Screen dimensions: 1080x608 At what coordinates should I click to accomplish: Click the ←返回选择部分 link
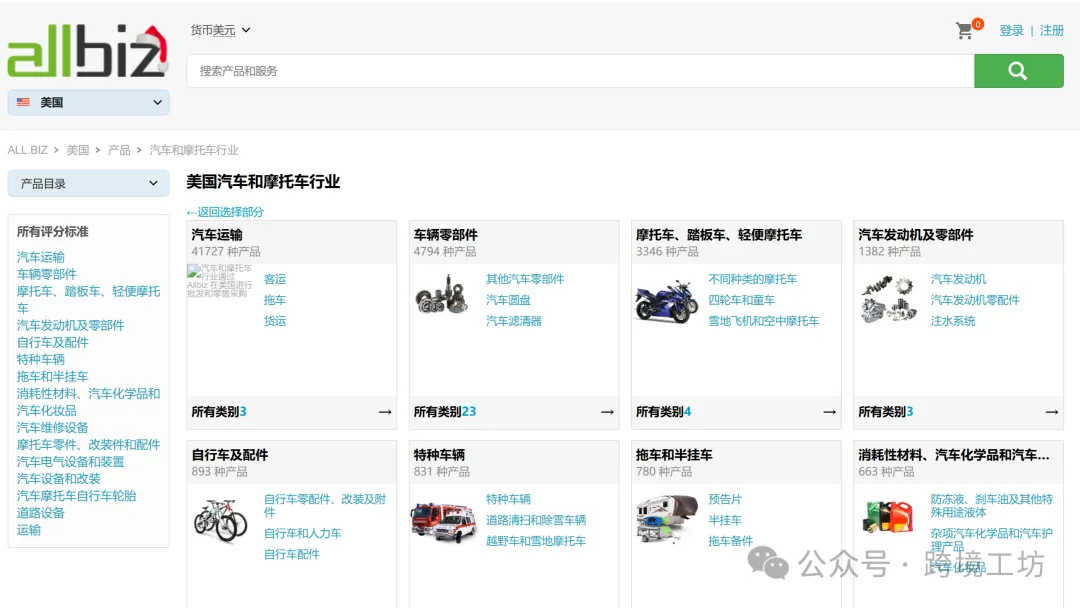[225, 212]
